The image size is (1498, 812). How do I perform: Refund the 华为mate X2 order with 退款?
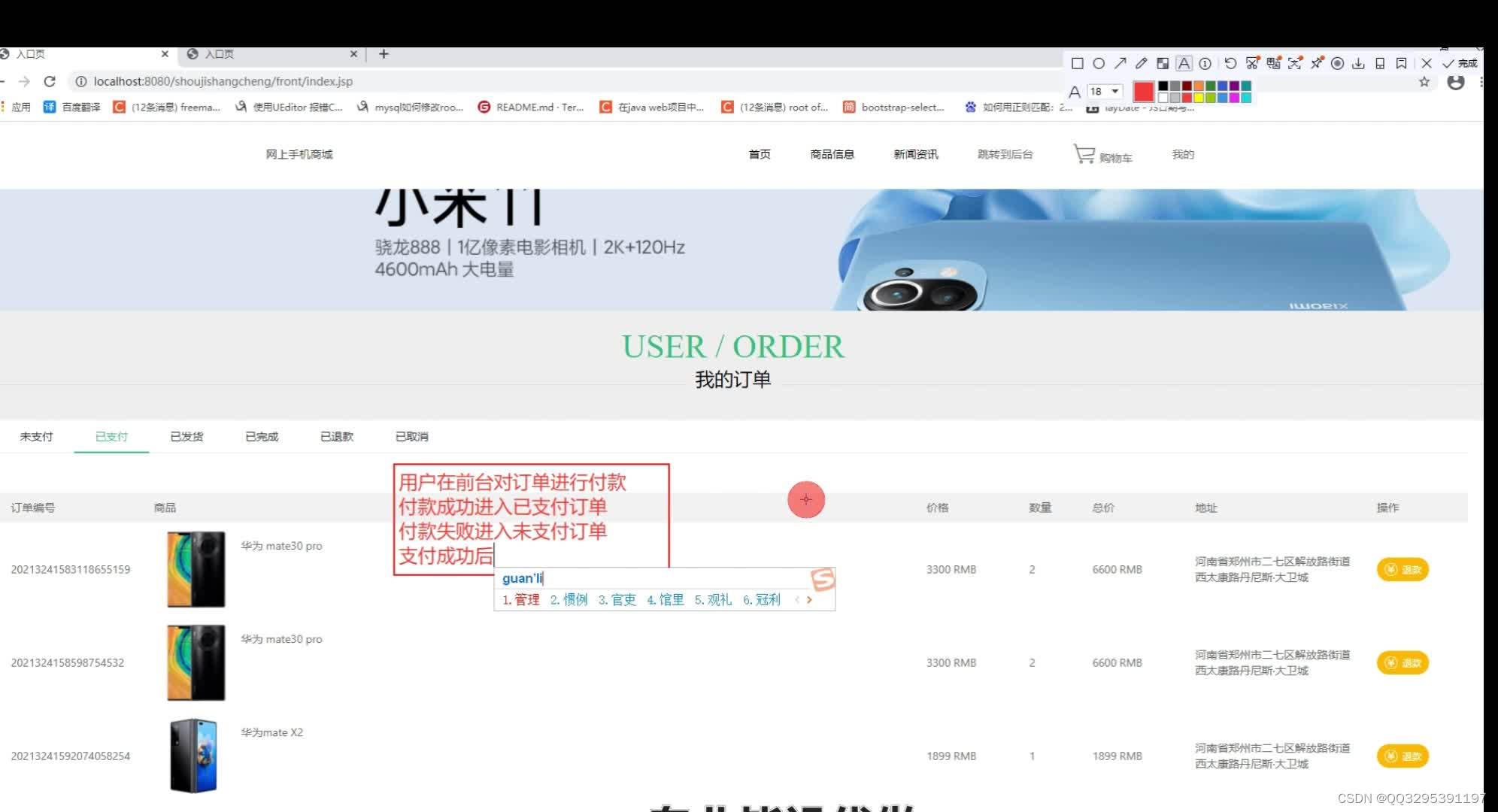click(x=1402, y=756)
